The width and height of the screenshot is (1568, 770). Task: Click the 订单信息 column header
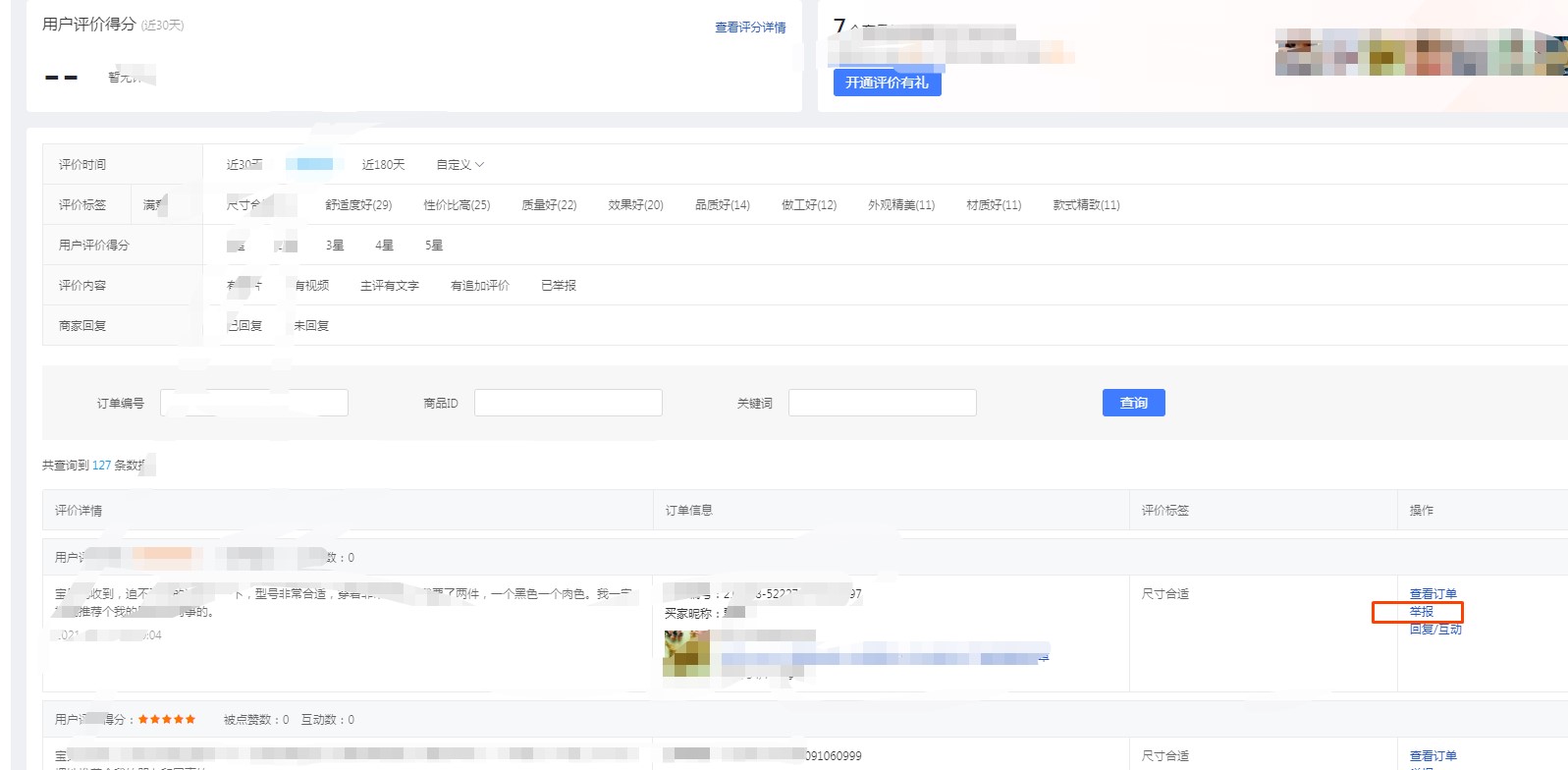[689, 511]
